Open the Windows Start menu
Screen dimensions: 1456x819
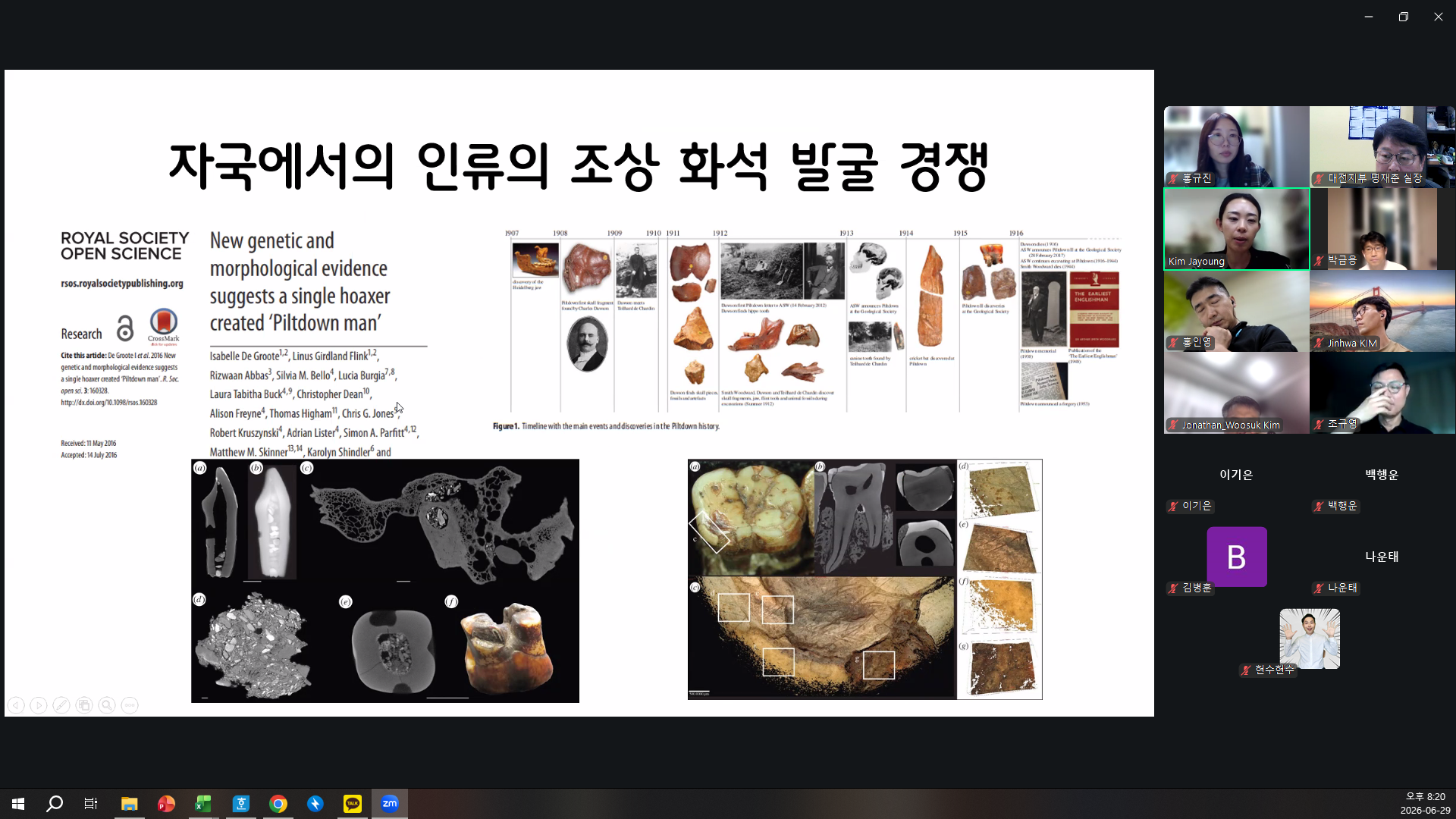pyautogui.click(x=18, y=804)
